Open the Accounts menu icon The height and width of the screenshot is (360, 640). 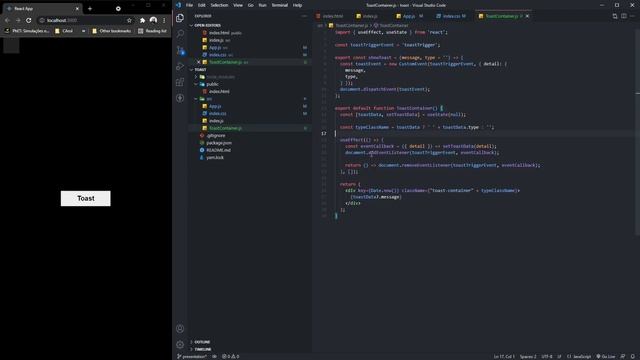pos(180,329)
